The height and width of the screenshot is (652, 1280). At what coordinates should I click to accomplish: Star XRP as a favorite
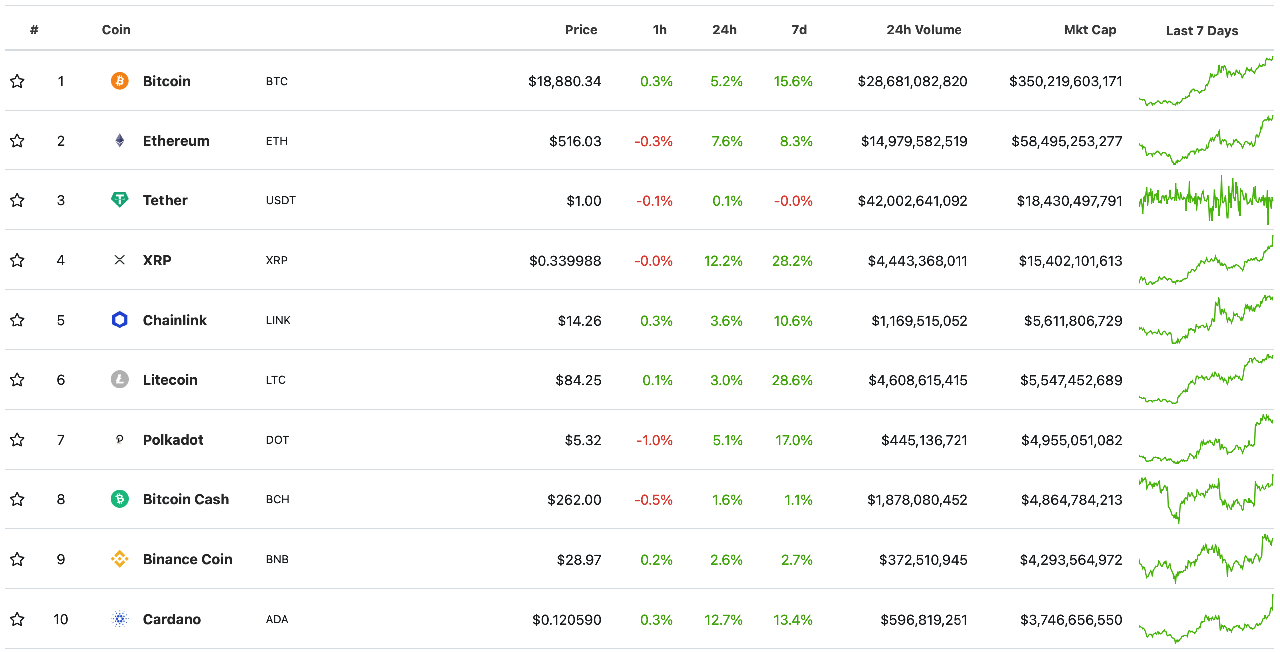pos(17,260)
